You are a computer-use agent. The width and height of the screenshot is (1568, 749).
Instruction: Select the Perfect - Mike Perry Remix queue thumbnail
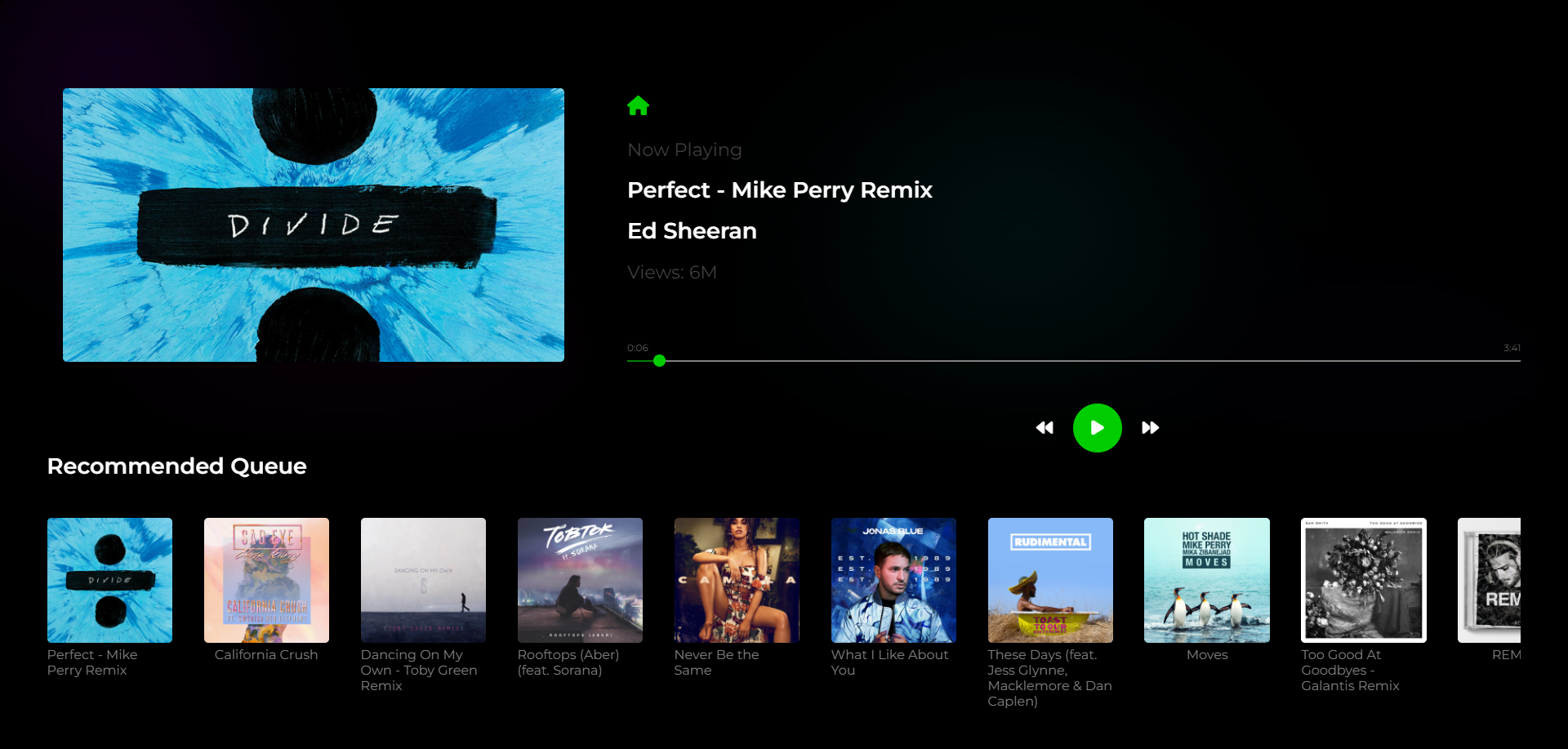tap(109, 580)
